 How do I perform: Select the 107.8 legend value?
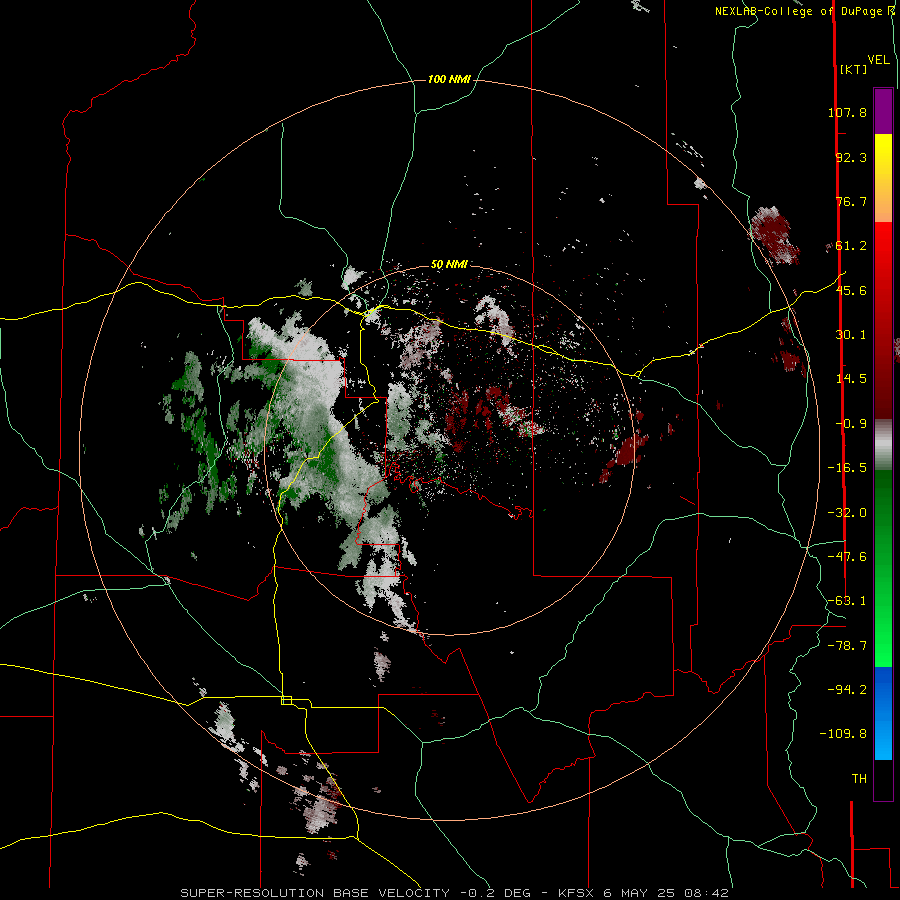click(x=847, y=112)
